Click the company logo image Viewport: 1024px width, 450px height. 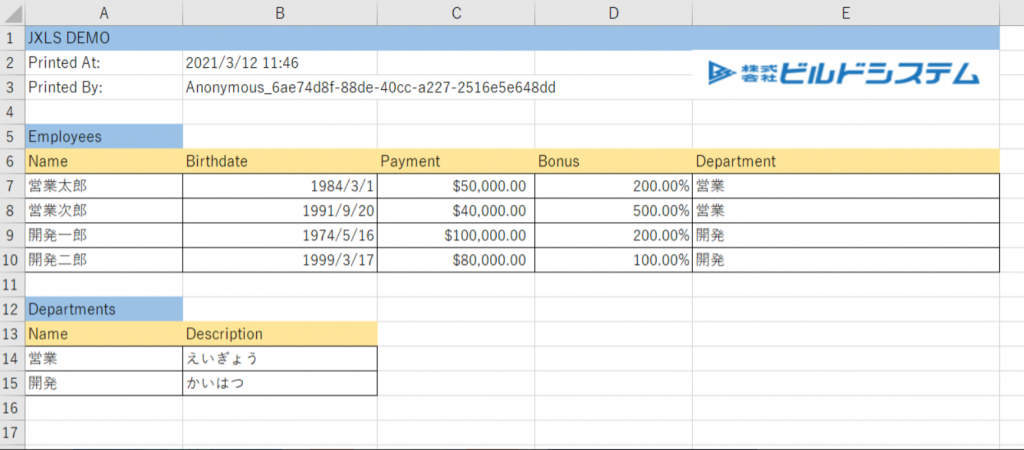tap(843, 74)
